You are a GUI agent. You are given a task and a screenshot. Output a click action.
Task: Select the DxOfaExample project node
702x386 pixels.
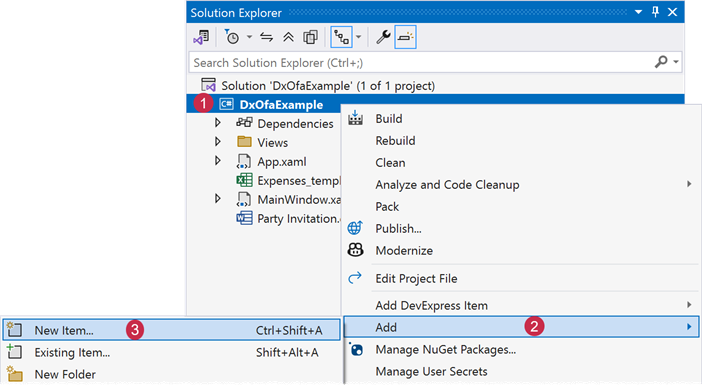[281, 105]
